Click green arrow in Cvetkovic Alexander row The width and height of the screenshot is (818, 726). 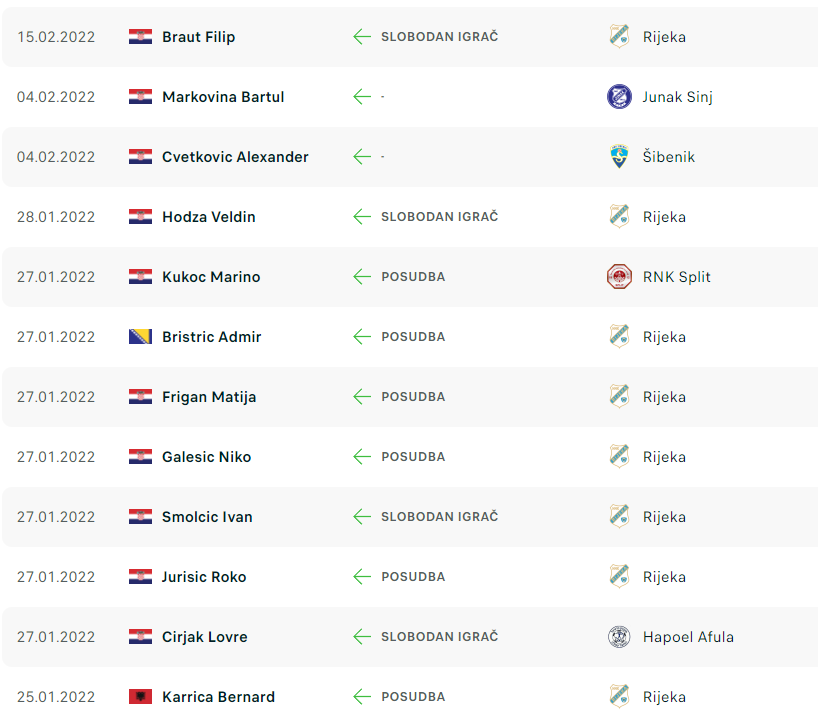[x=362, y=157]
